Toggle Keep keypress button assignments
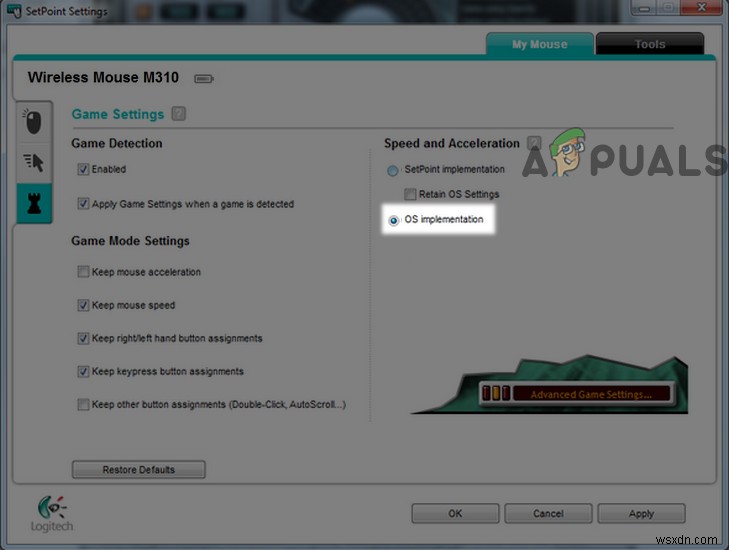The height and width of the screenshot is (550, 729). pyautogui.click(x=83, y=371)
